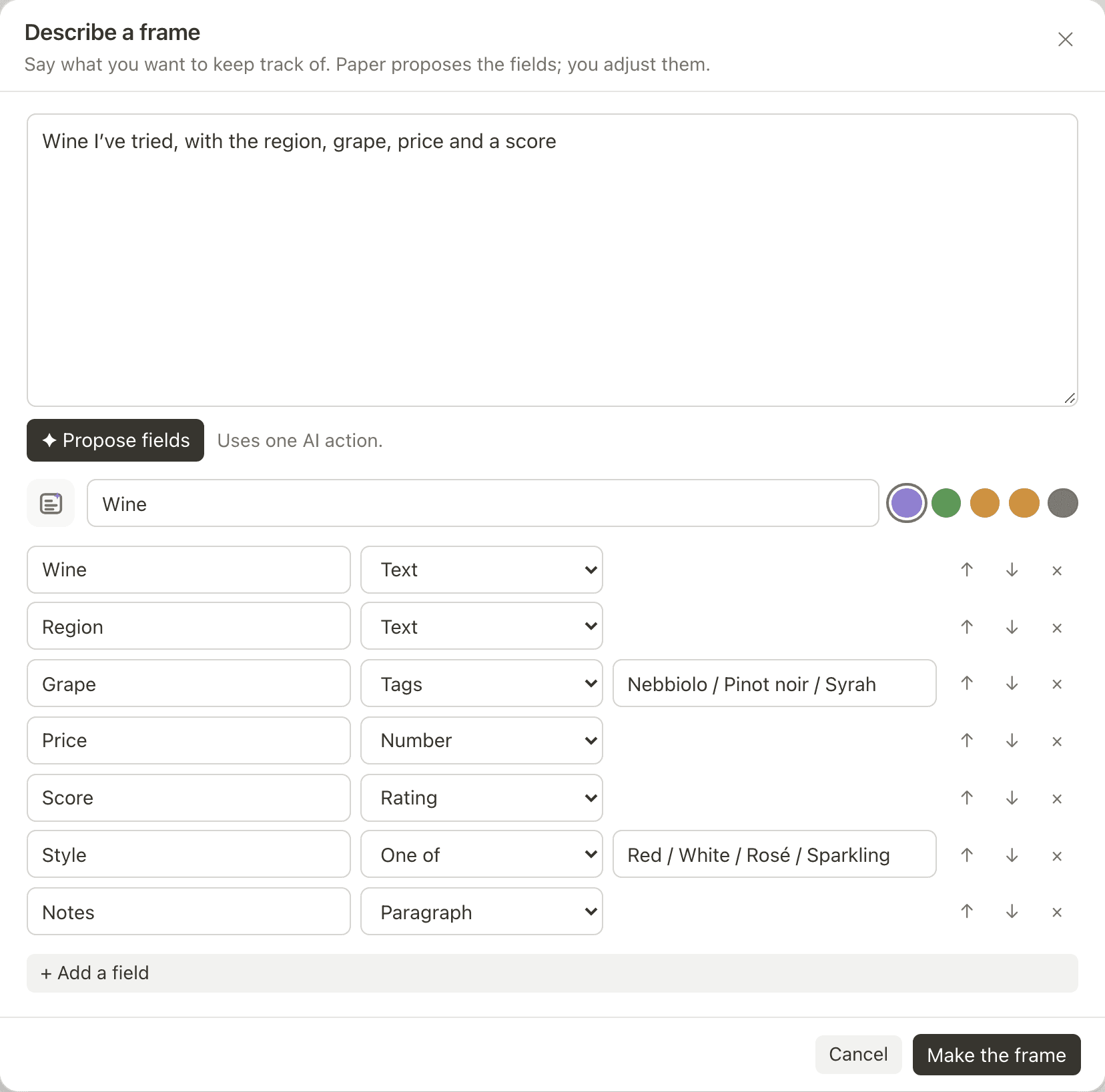The width and height of the screenshot is (1105, 1092).
Task: Click the Propose fields button
Action: [115, 440]
